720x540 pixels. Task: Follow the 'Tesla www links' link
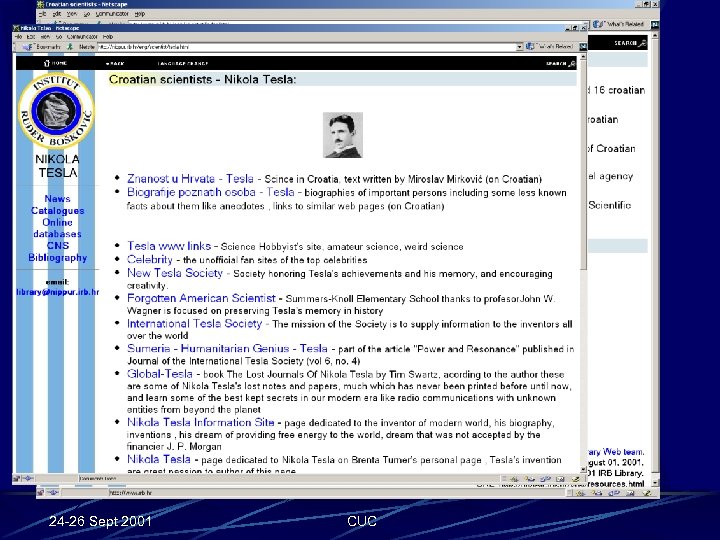pos(169,246)
